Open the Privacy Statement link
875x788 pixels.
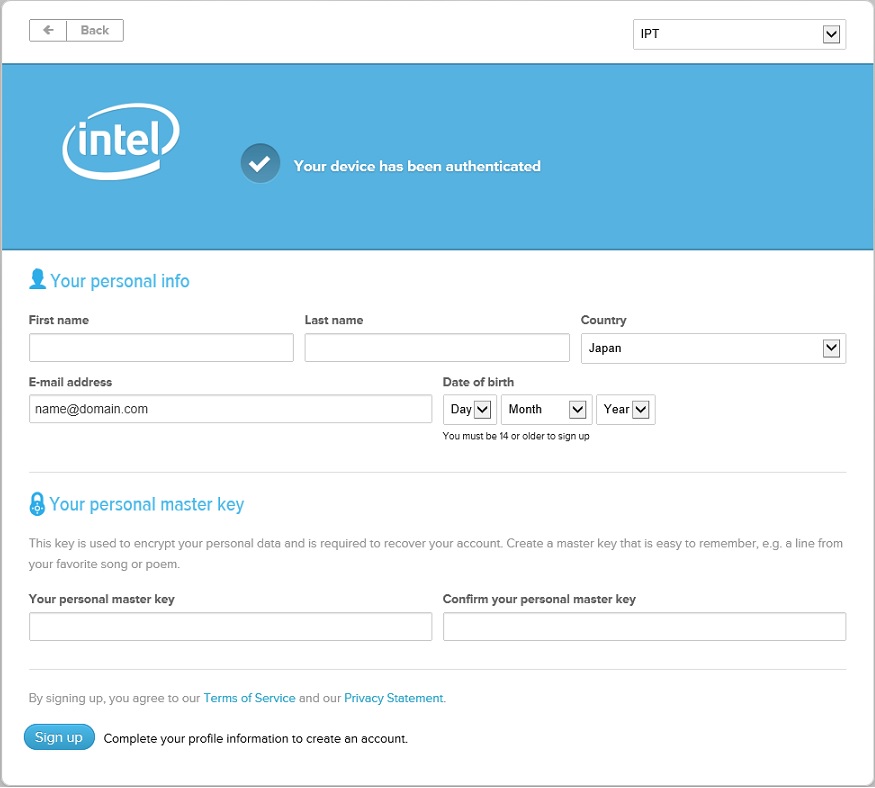393,698
